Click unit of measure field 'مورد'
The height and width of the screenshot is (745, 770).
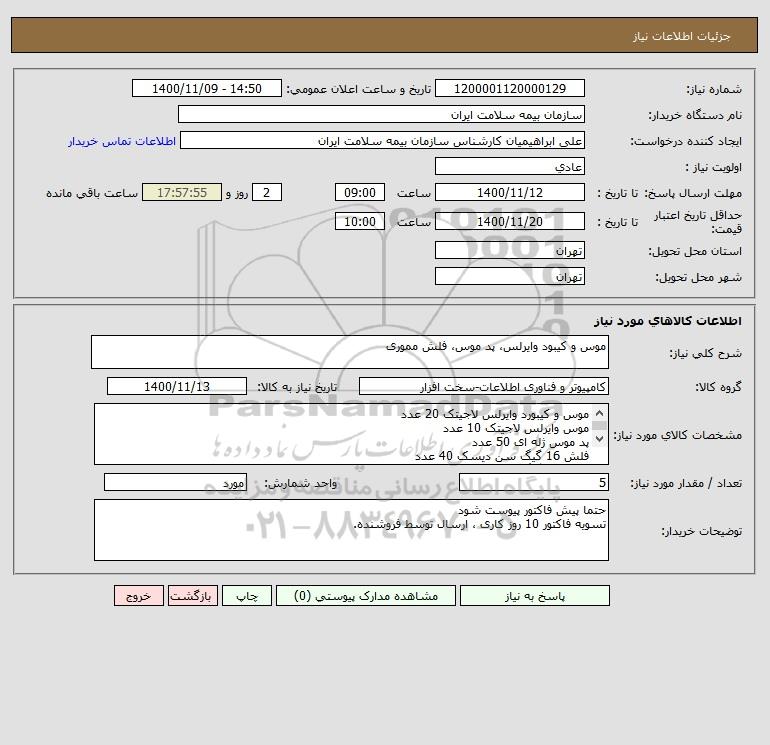(x=175, y=482)
